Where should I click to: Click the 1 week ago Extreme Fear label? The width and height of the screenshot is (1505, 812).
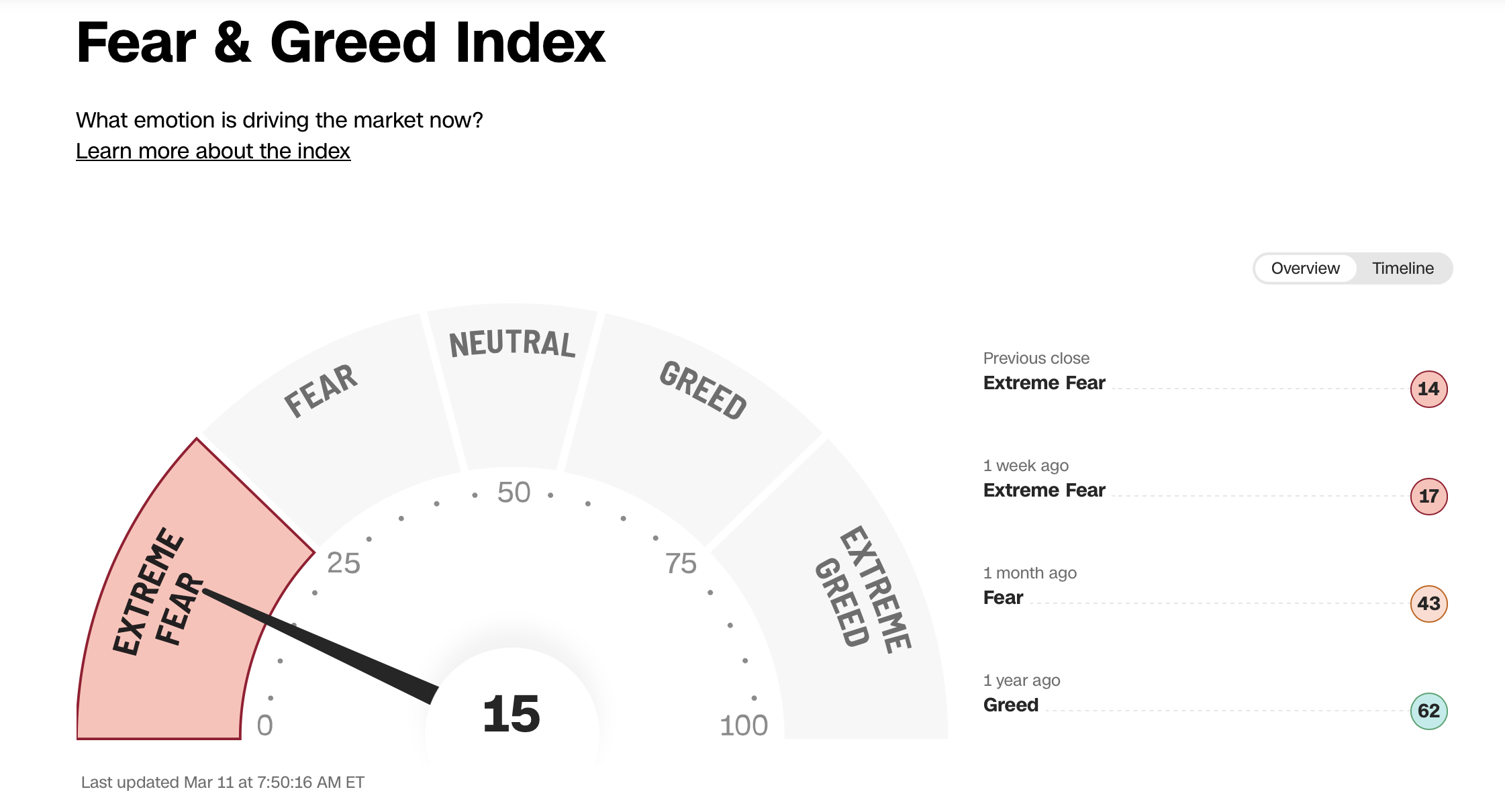[1044, 490]
